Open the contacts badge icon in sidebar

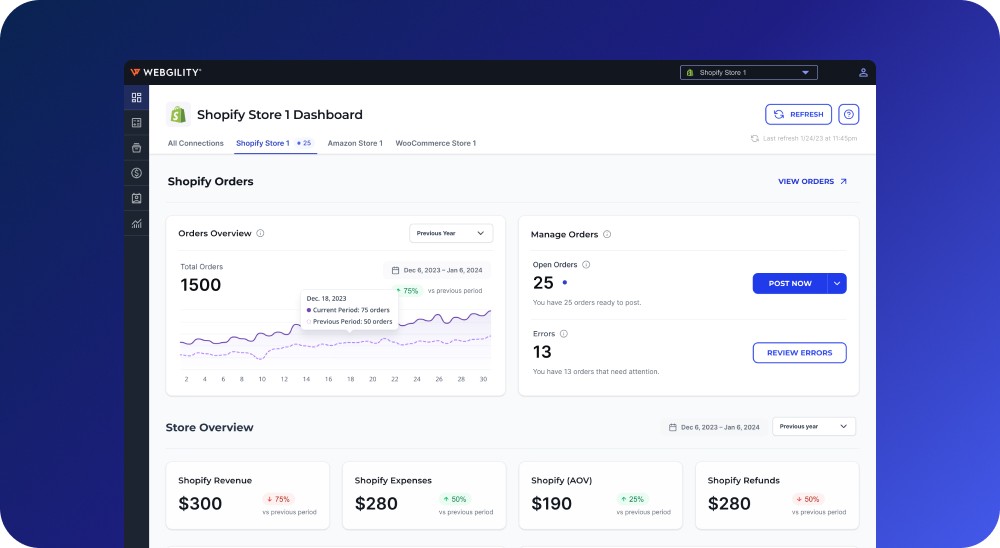coord(136,198)
